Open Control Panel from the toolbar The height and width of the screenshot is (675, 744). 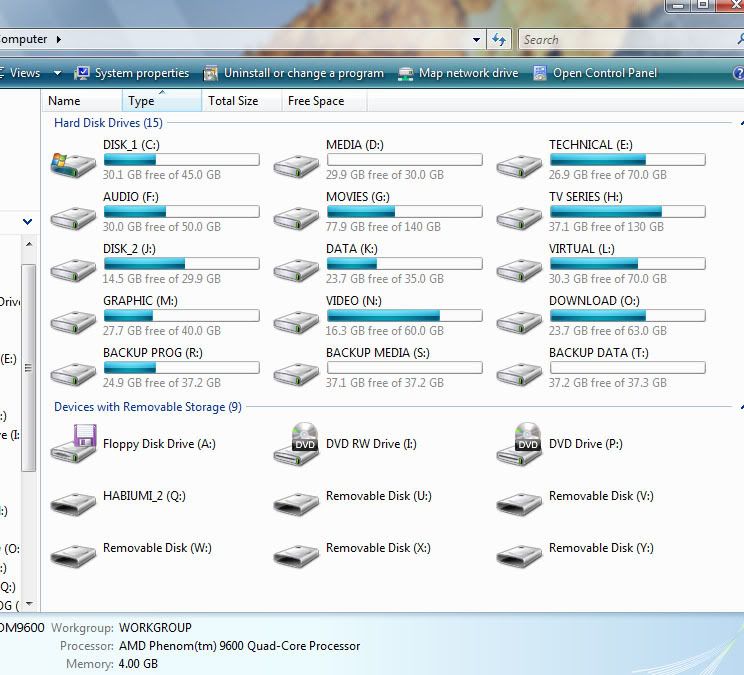point(595,73)
